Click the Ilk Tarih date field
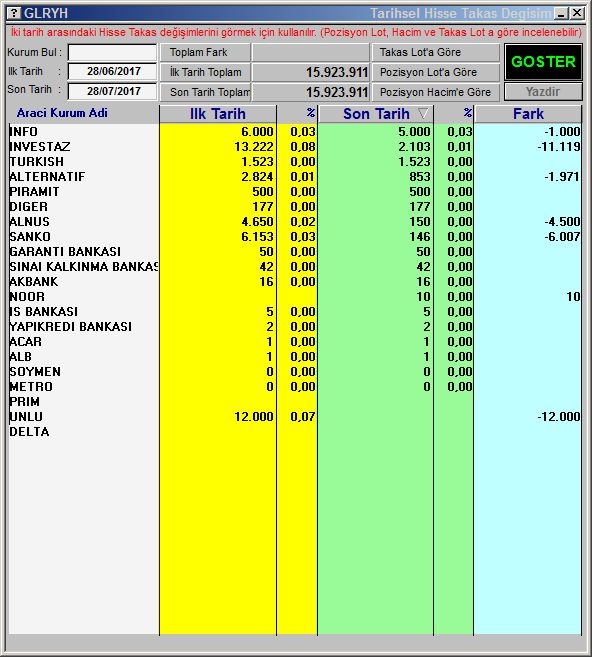Image resolution: width=592 pixels, height=657 pixels. [x=112, y=71]
